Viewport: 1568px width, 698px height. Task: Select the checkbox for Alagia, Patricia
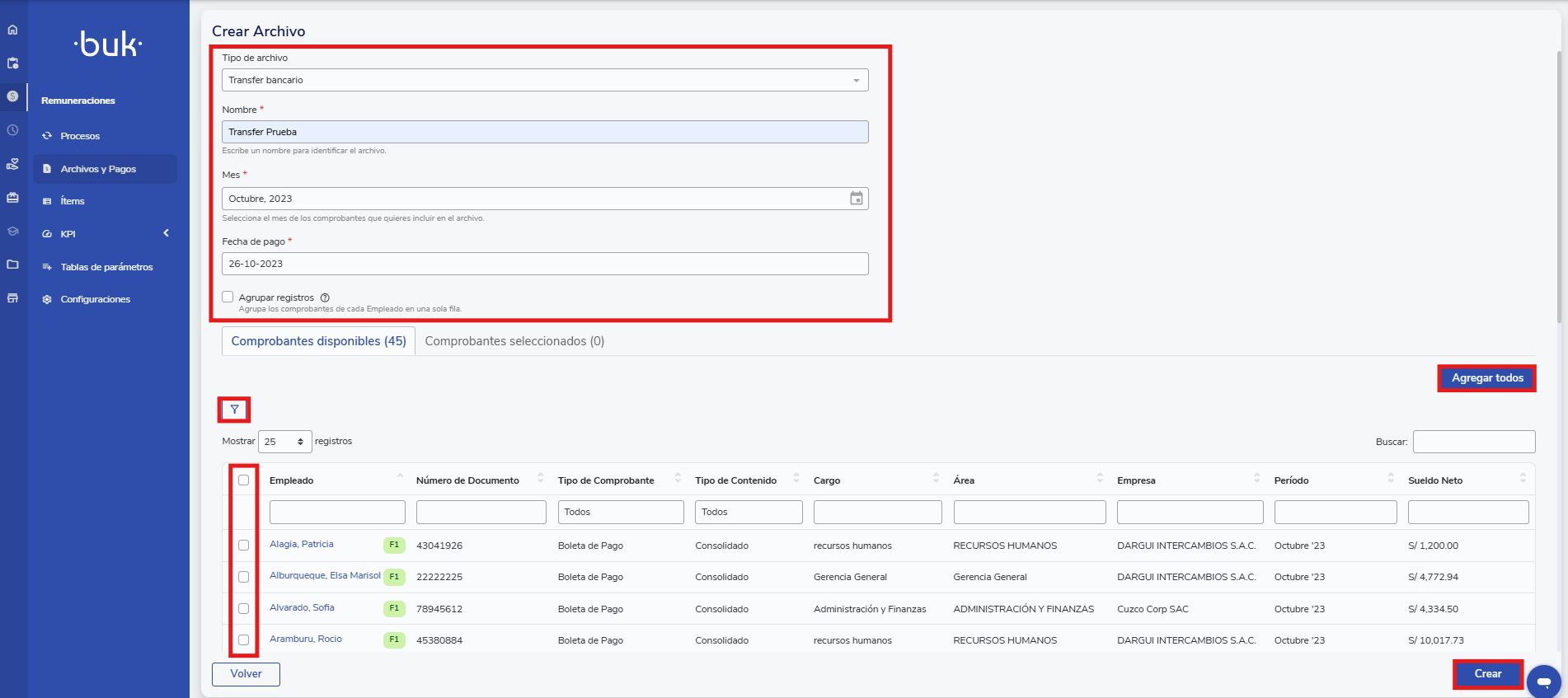click(243, 545)
